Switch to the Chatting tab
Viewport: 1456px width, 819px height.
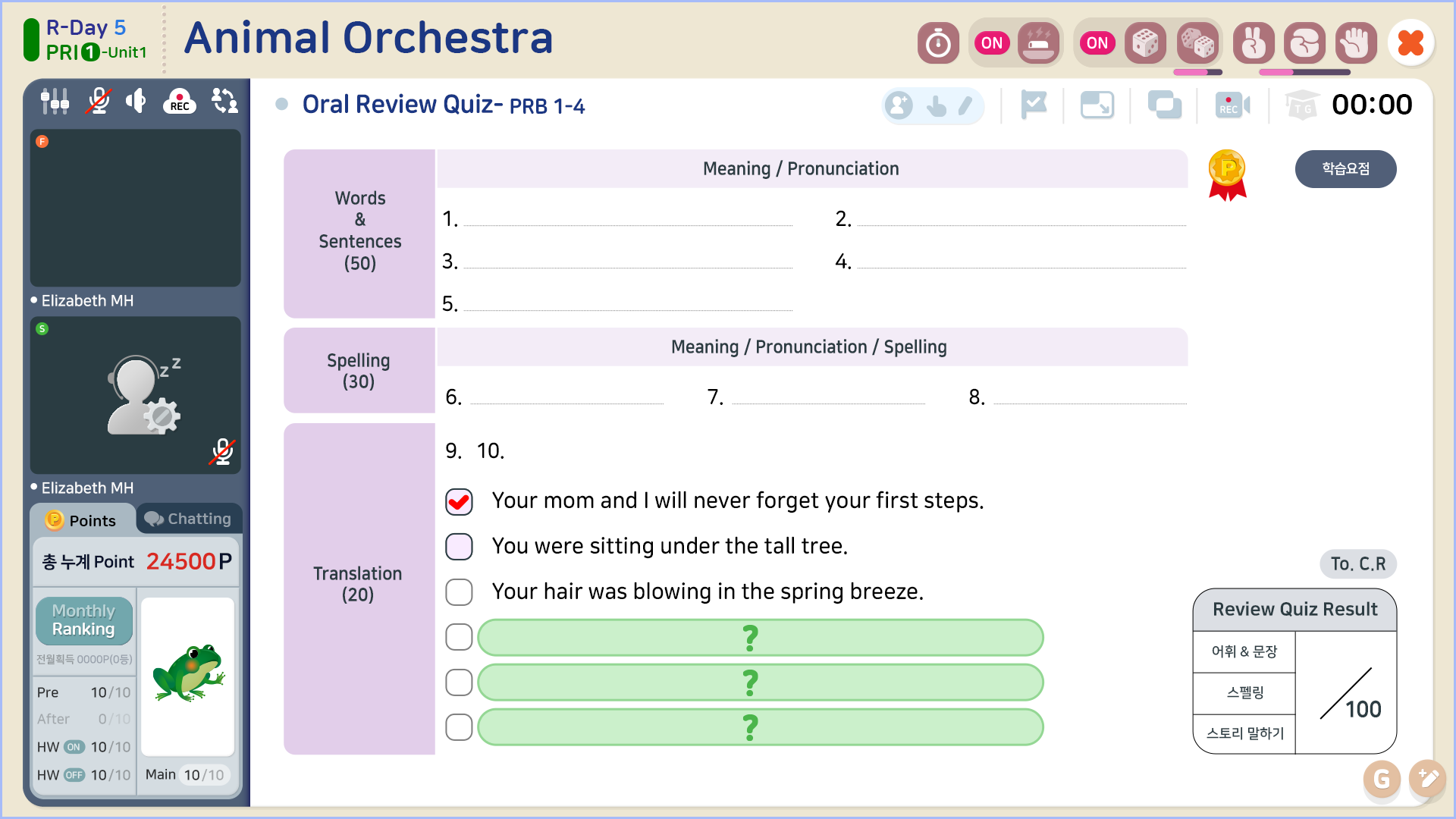tap(189, 519)
